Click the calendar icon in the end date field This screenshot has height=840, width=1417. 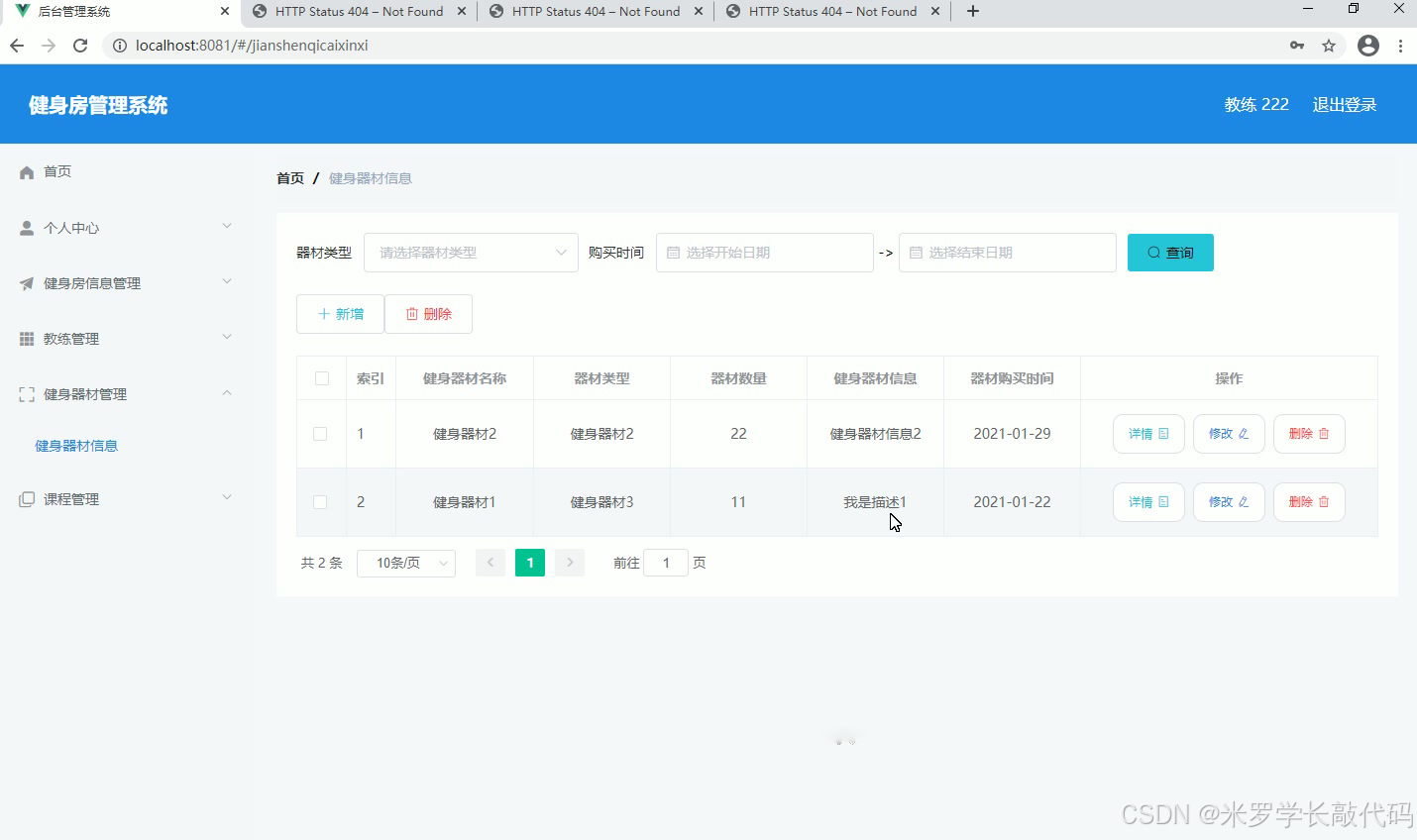click(916, 253)
